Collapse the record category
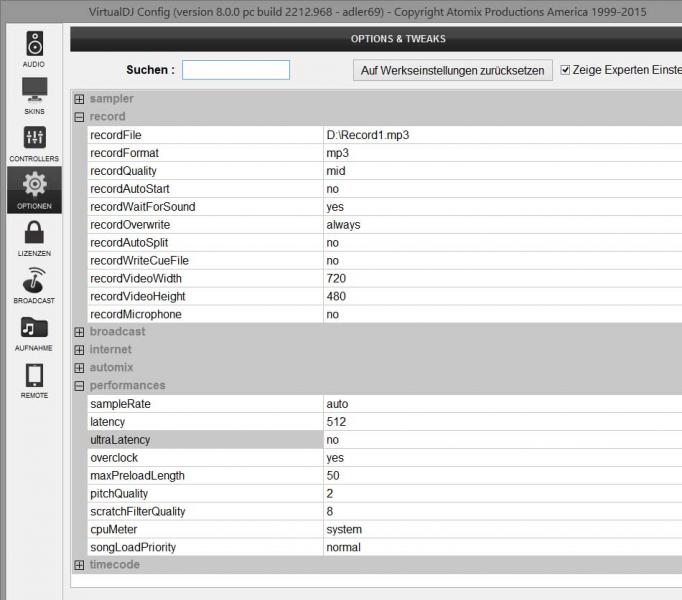 click(79, 117)
